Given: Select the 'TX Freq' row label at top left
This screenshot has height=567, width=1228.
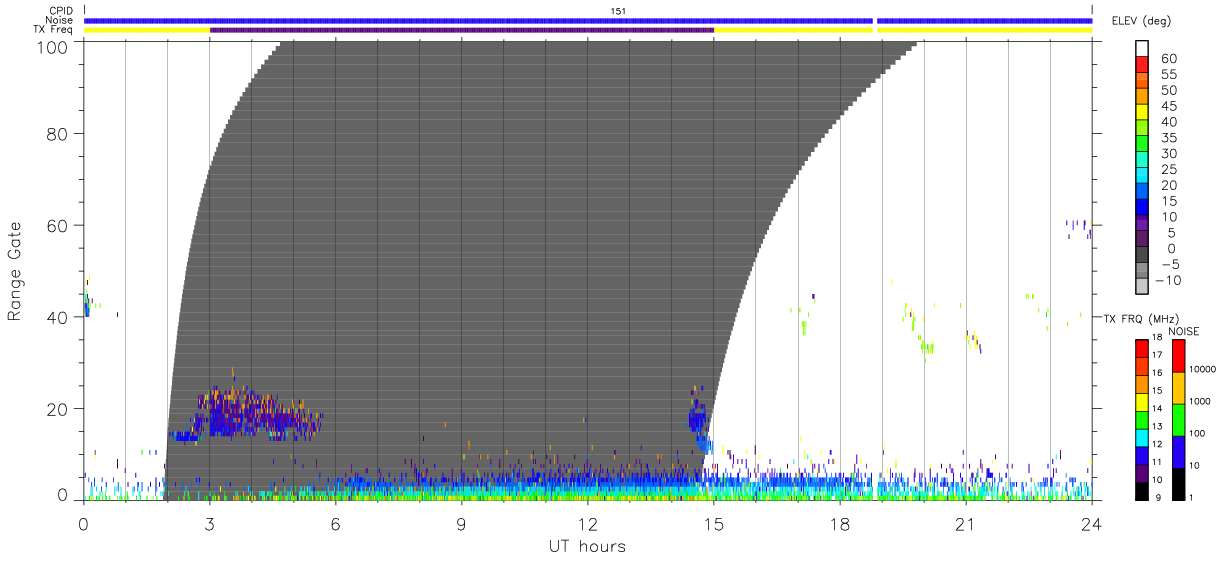Looking at the screenshot, I should 54,30.
